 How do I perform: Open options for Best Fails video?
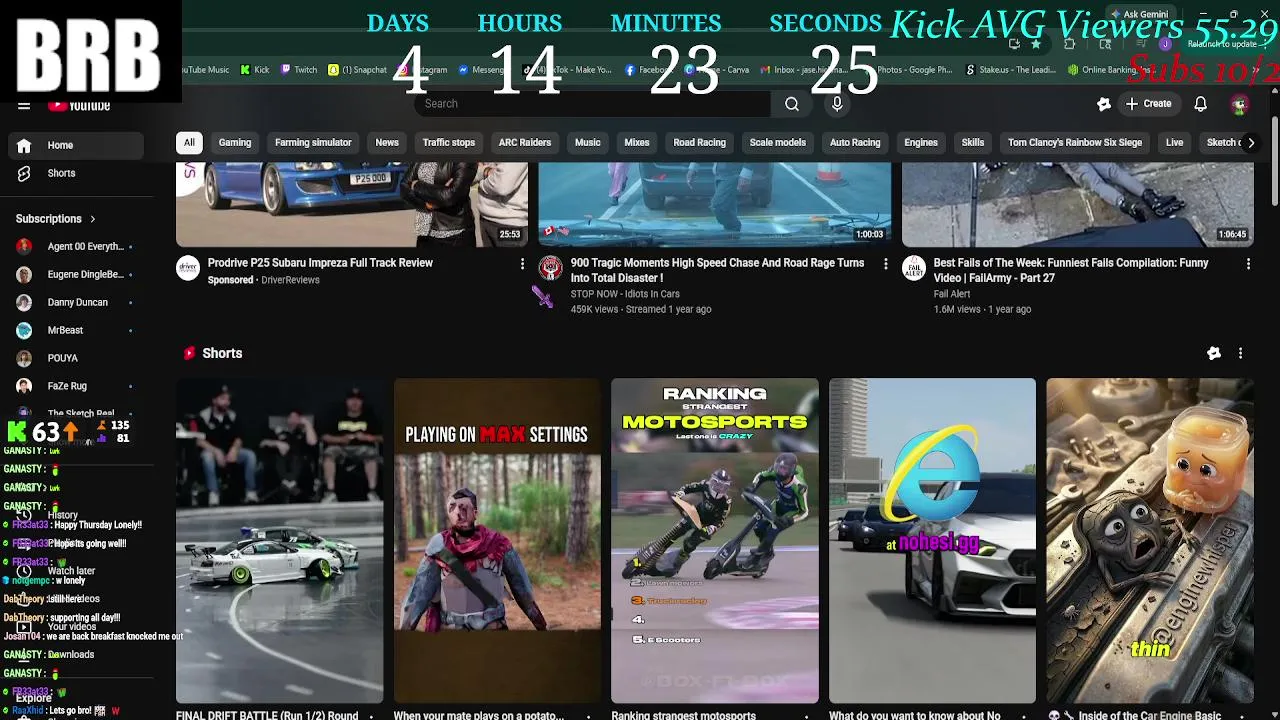[1248, 264]
